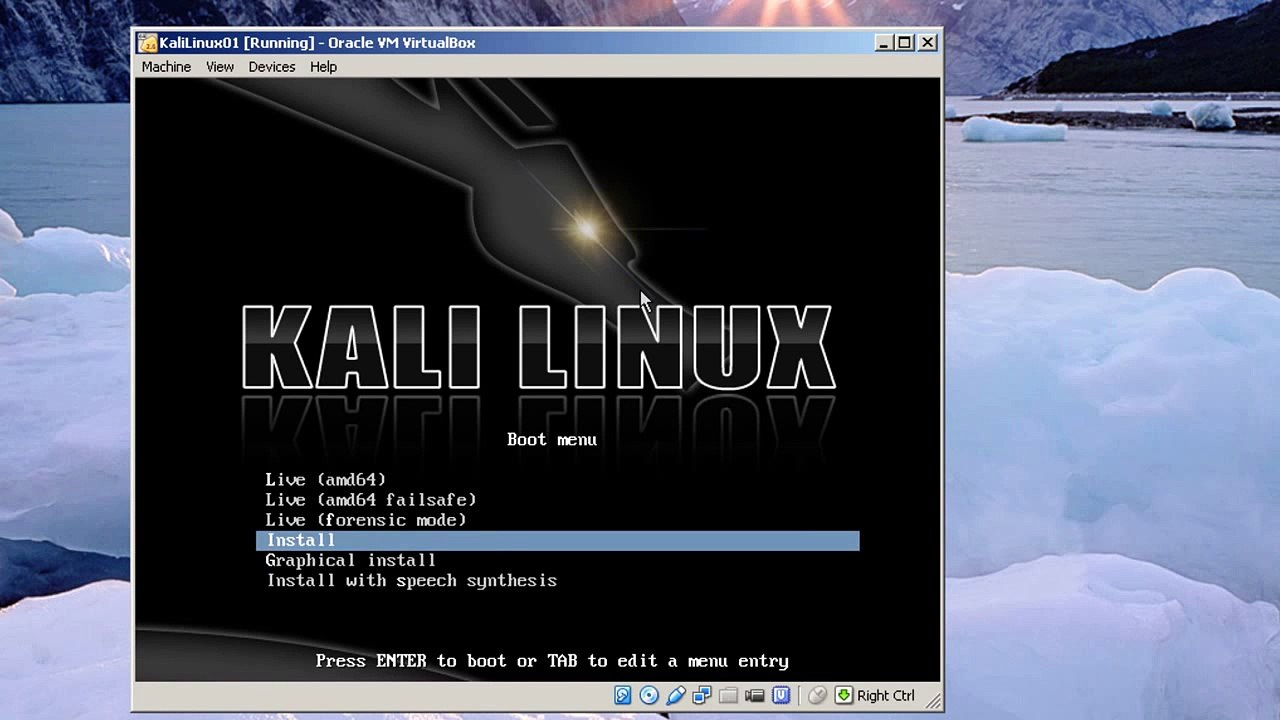The width and height of the screenshot is (1280, 720).
Task: Select Live (forensic mode) boot entry
Action: 366,520
